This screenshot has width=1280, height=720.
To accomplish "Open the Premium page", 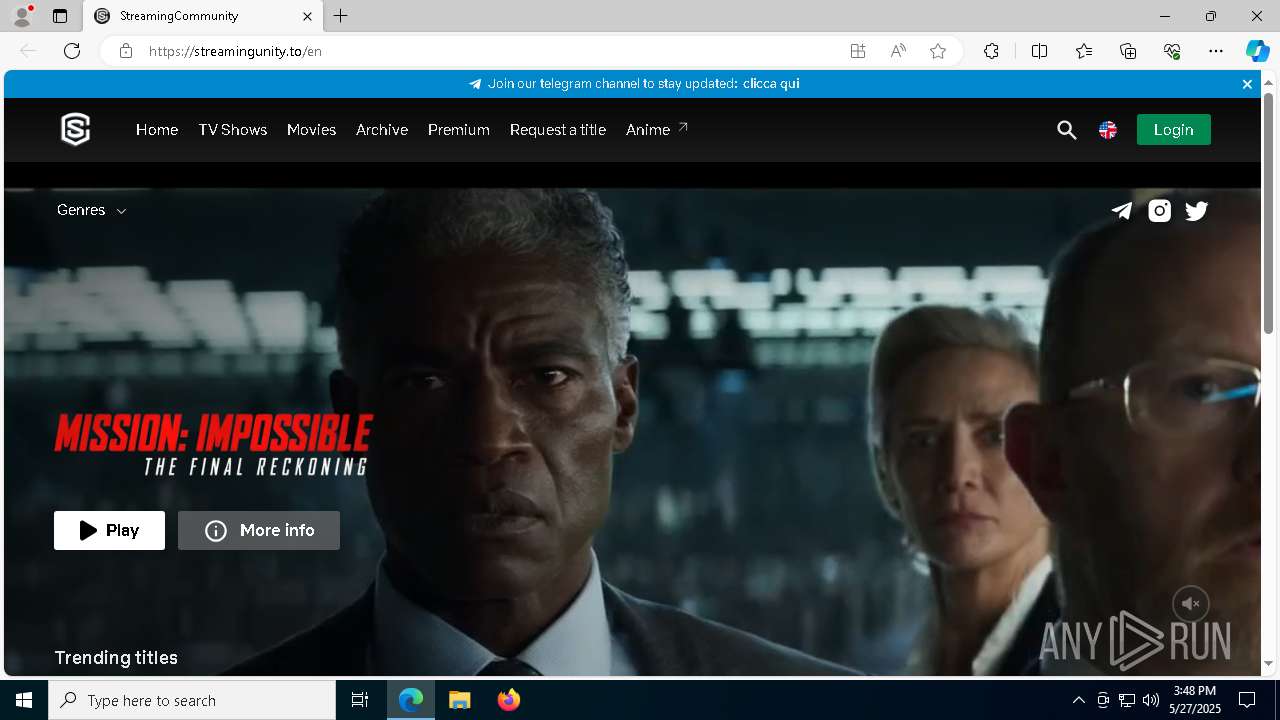I will click(x=459, y=130).
